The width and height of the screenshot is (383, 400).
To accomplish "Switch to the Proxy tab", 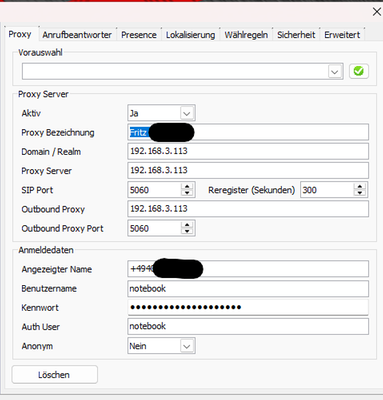I will click(20, 34).
